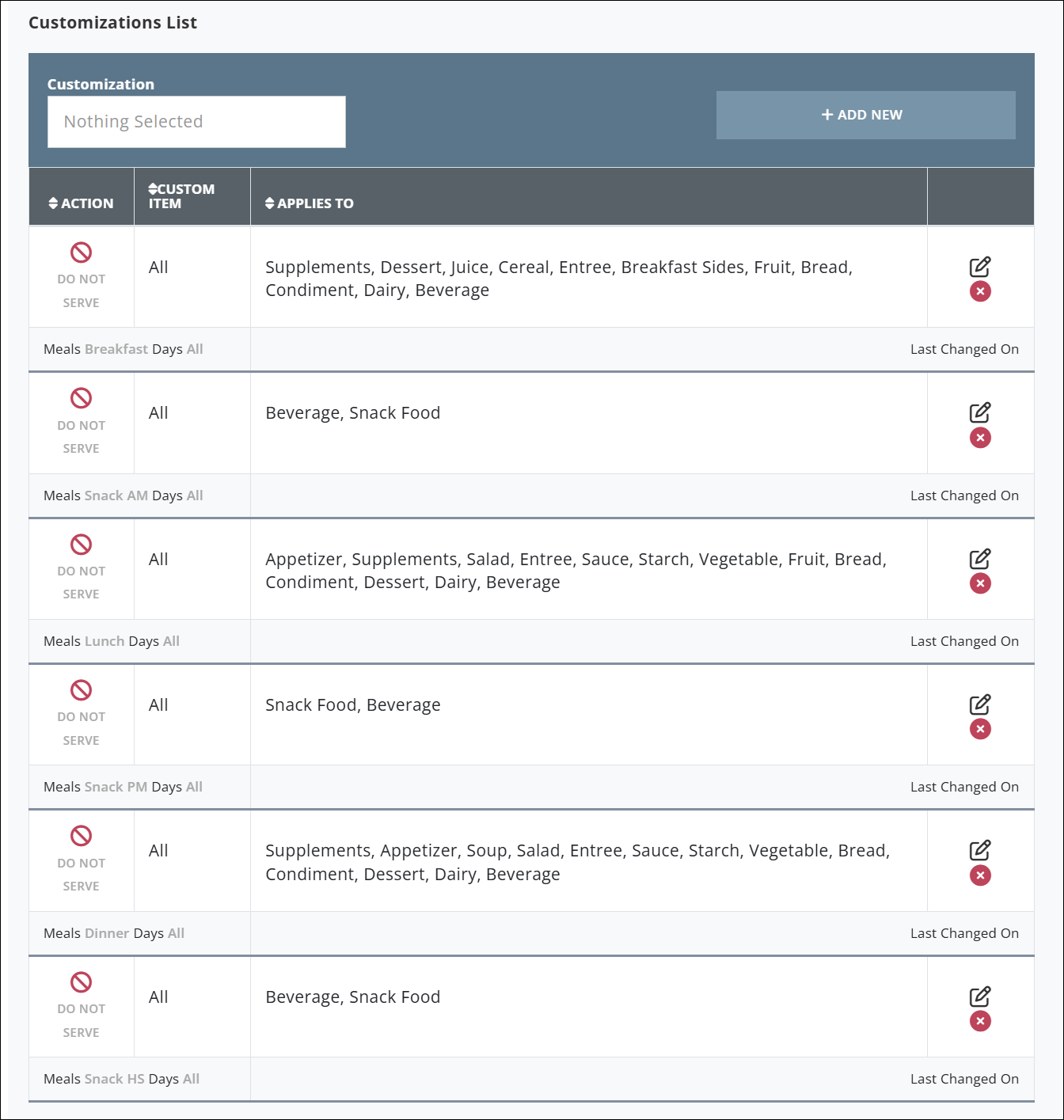The width and height of the screenshot is (1064, 1120).
Task: Sort by the Action column
Action: pos(81,203)
